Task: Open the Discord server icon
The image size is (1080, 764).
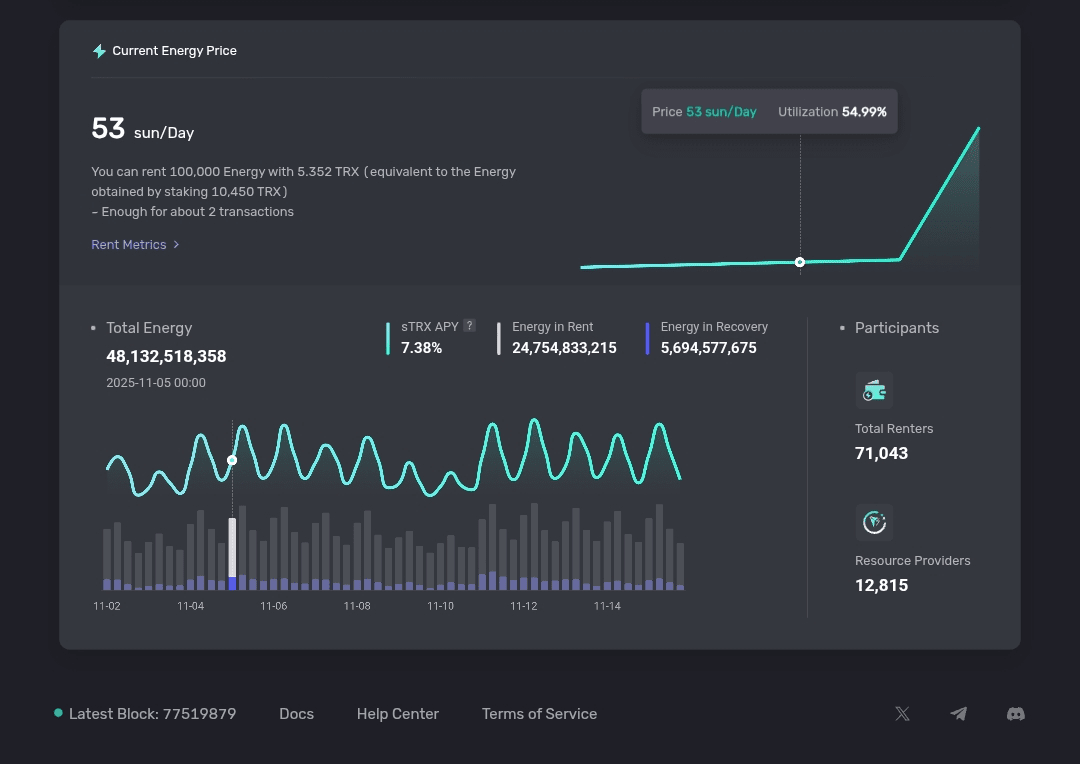Action: (x=1015, y=714)
